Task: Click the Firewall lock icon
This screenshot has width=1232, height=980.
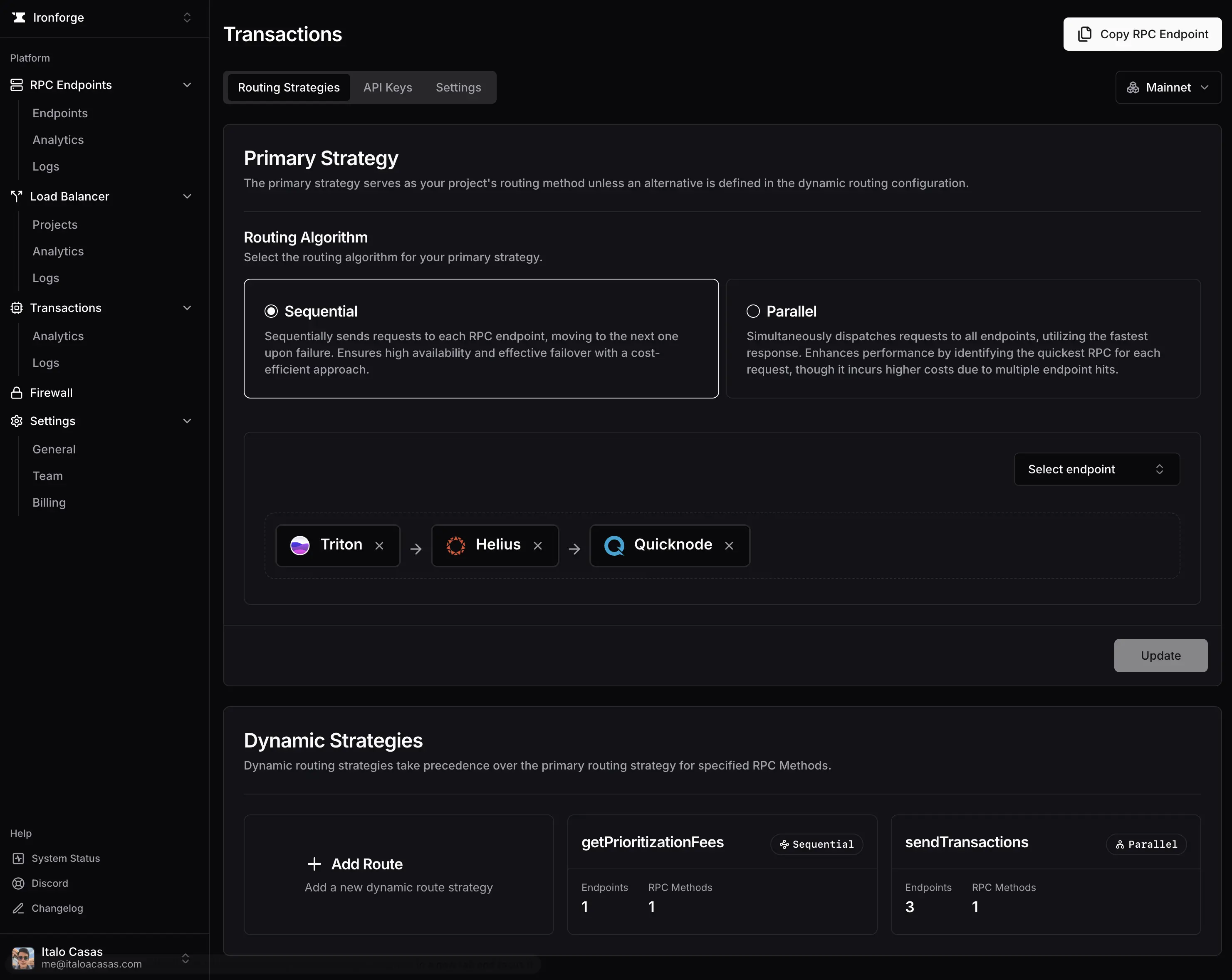Action: tap(17, 393)
